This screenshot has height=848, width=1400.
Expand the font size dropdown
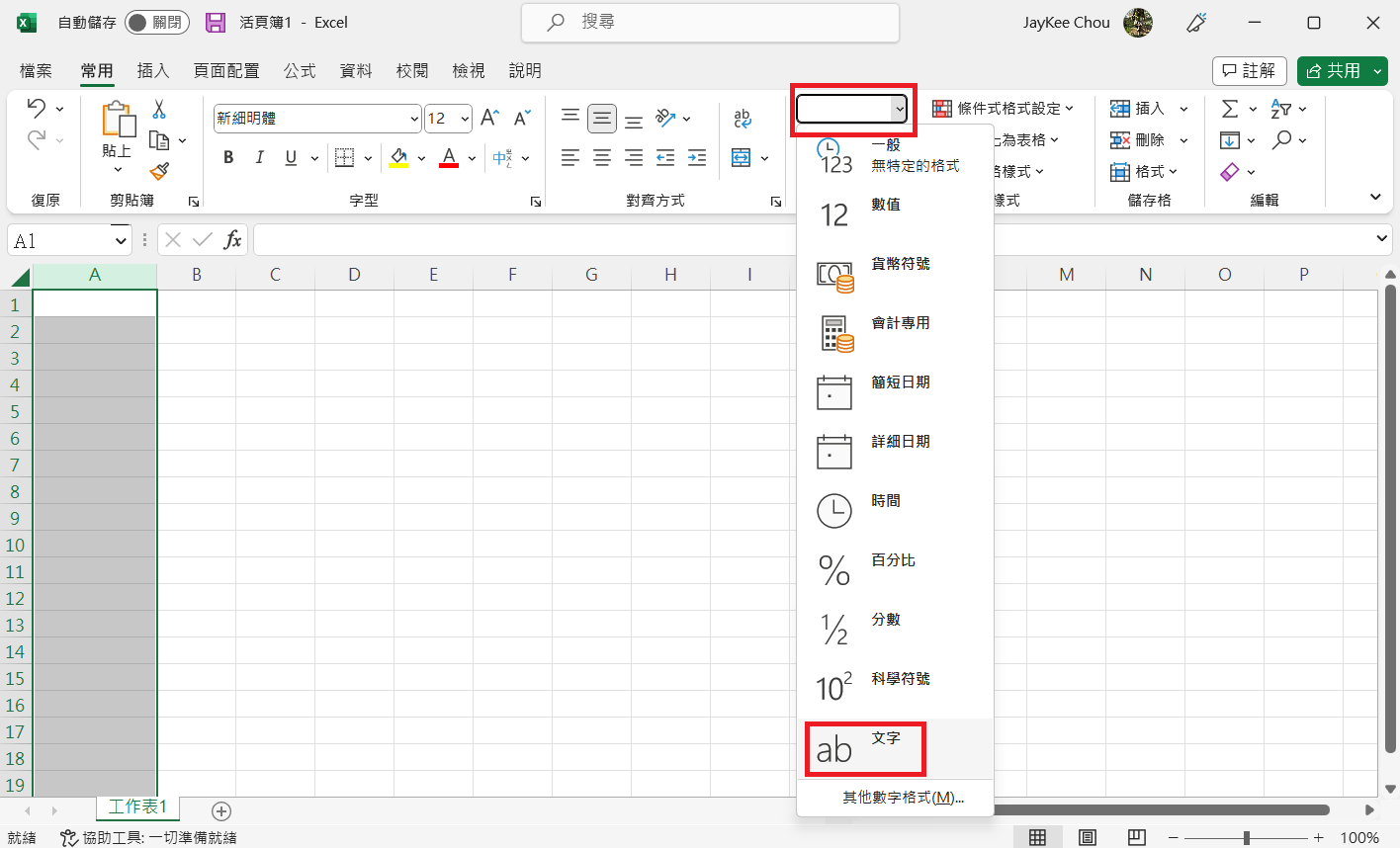[464, 119]
